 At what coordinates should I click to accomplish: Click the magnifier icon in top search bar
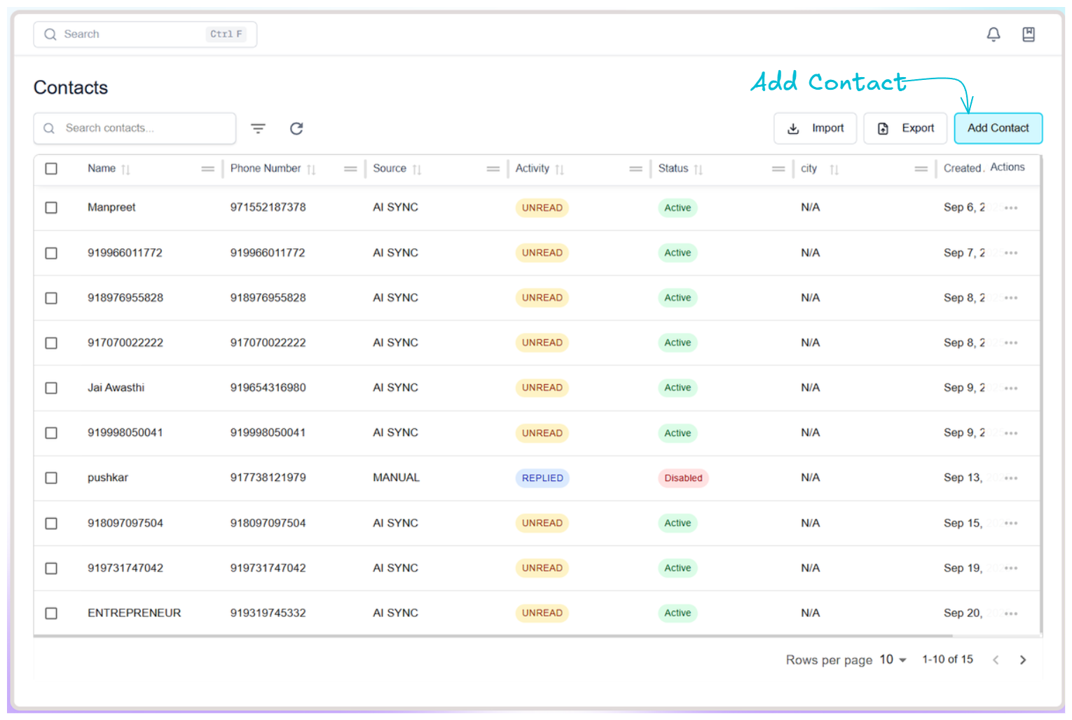49,34
